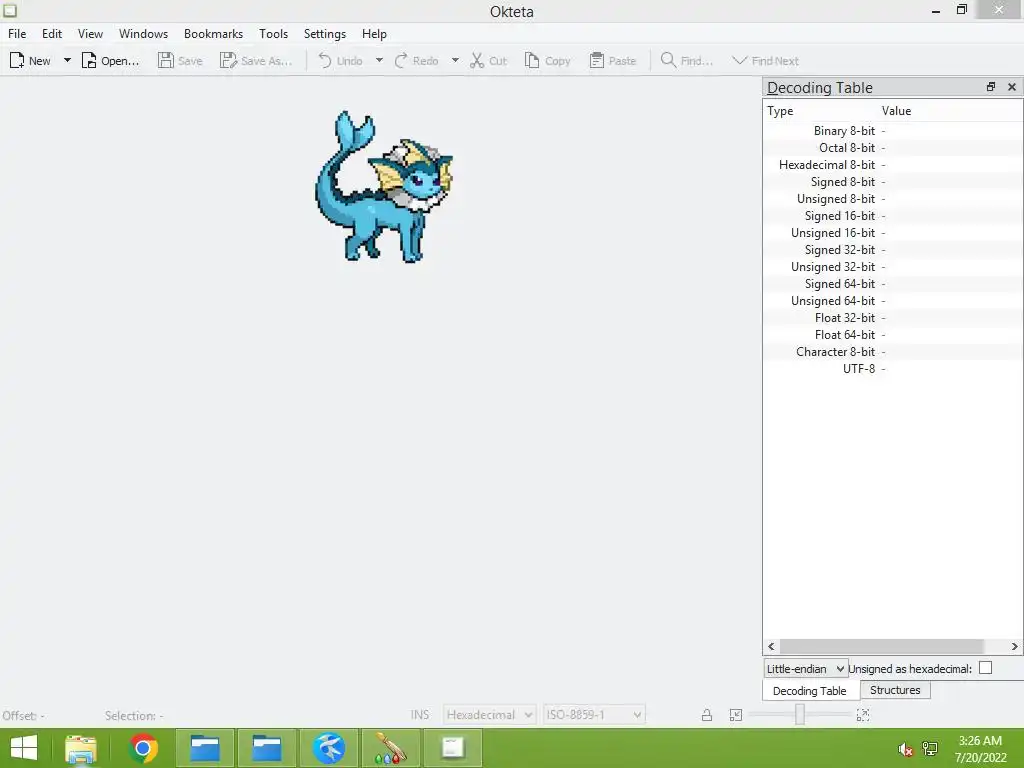The image size is (1024, 768).
Task: Open the File menu
Action: pos(17,34)
